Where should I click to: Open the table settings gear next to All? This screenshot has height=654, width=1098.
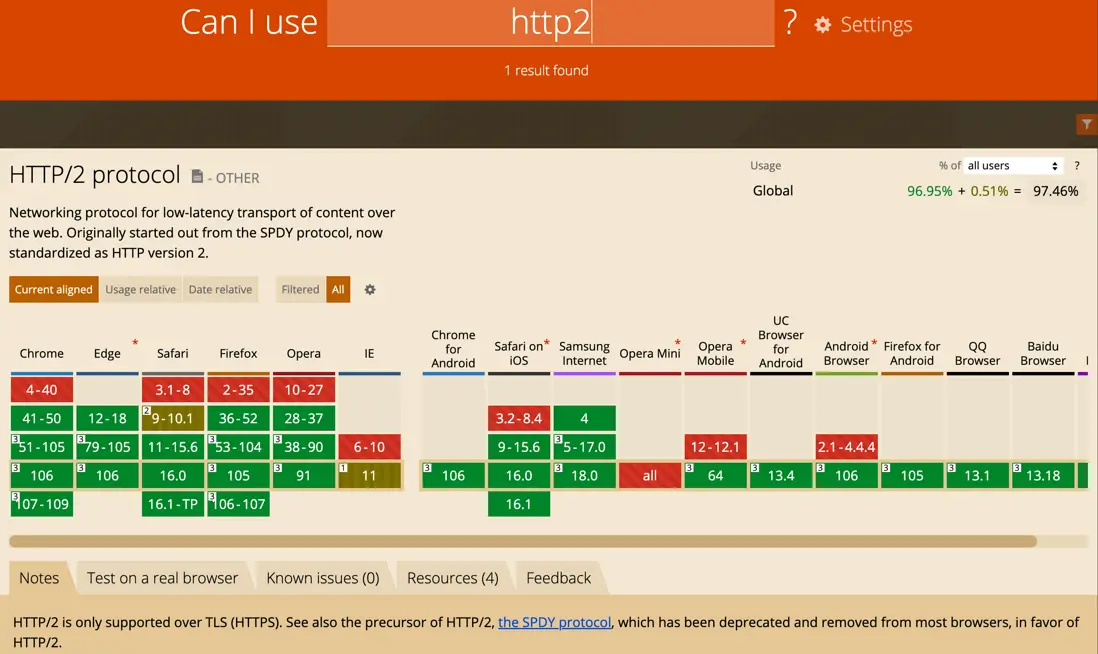[370, 289]
